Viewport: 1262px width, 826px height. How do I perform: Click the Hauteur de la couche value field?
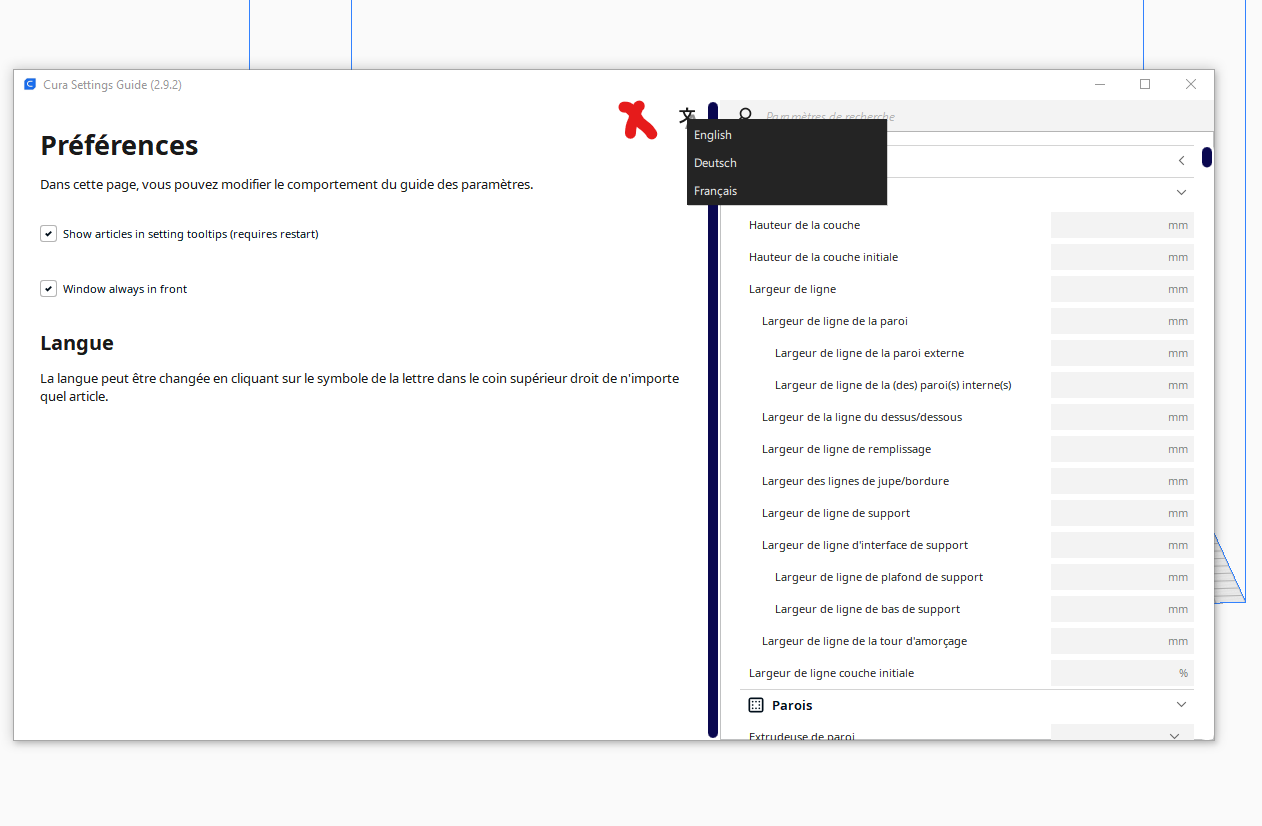click(1122, 225)
